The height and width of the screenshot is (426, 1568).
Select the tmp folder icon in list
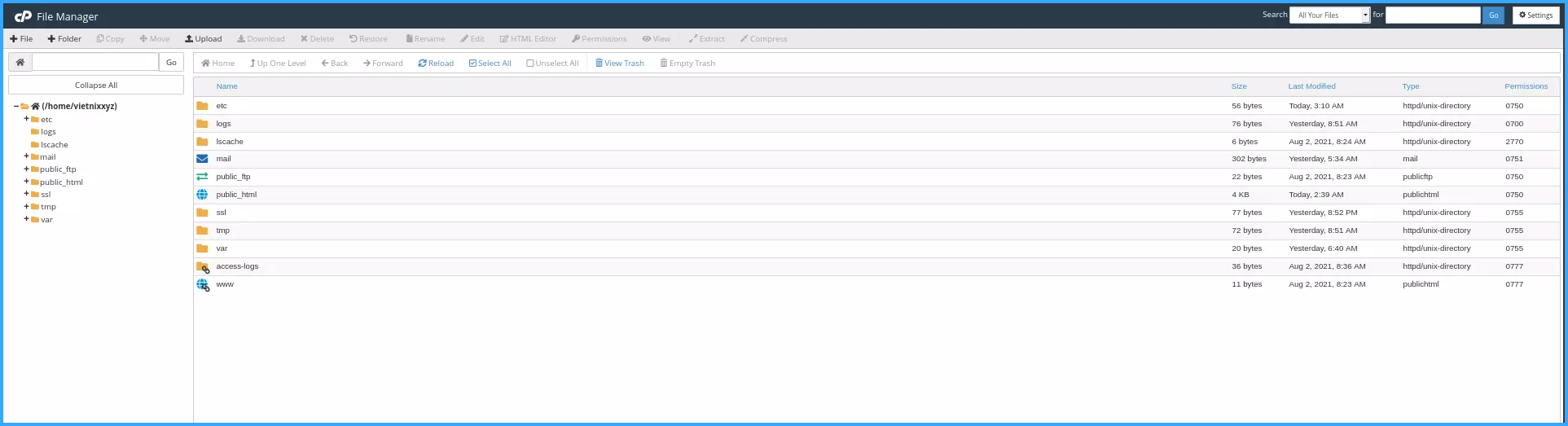pos(202,231)
